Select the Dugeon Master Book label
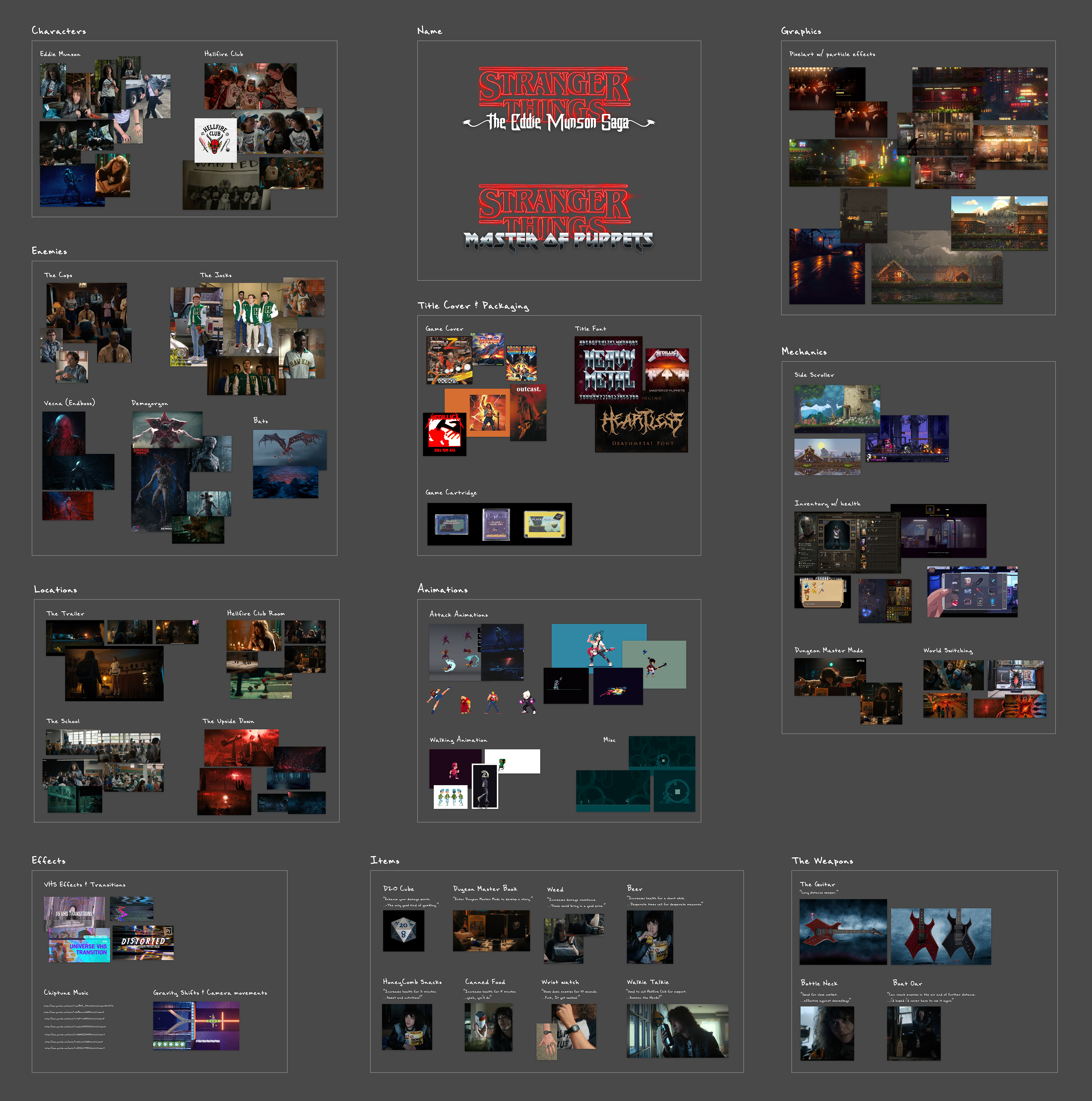The image size is (1092, 1101). (x=485, y=889)
